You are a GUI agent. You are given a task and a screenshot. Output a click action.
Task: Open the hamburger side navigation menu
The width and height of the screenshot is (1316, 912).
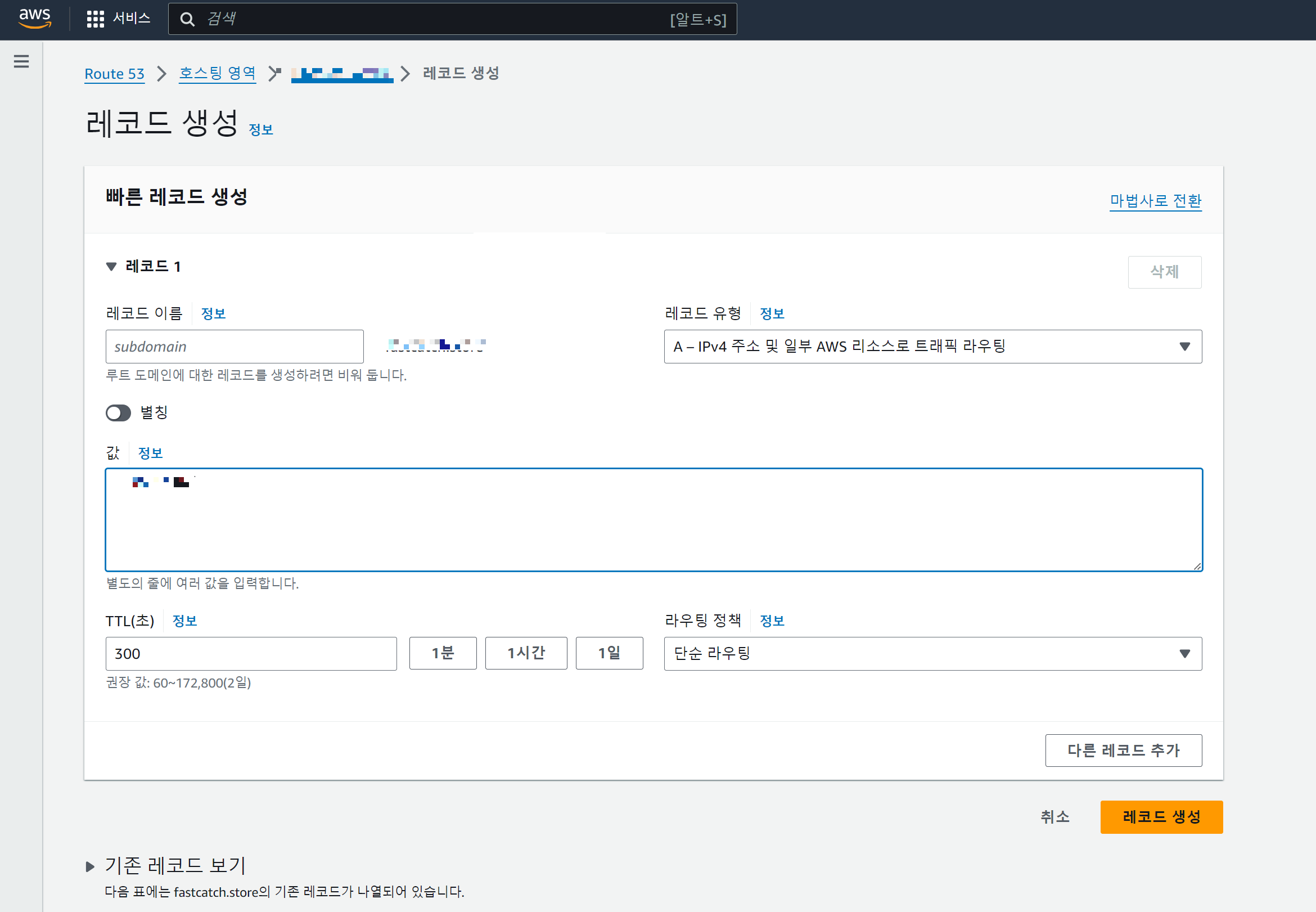pos(21,61)
